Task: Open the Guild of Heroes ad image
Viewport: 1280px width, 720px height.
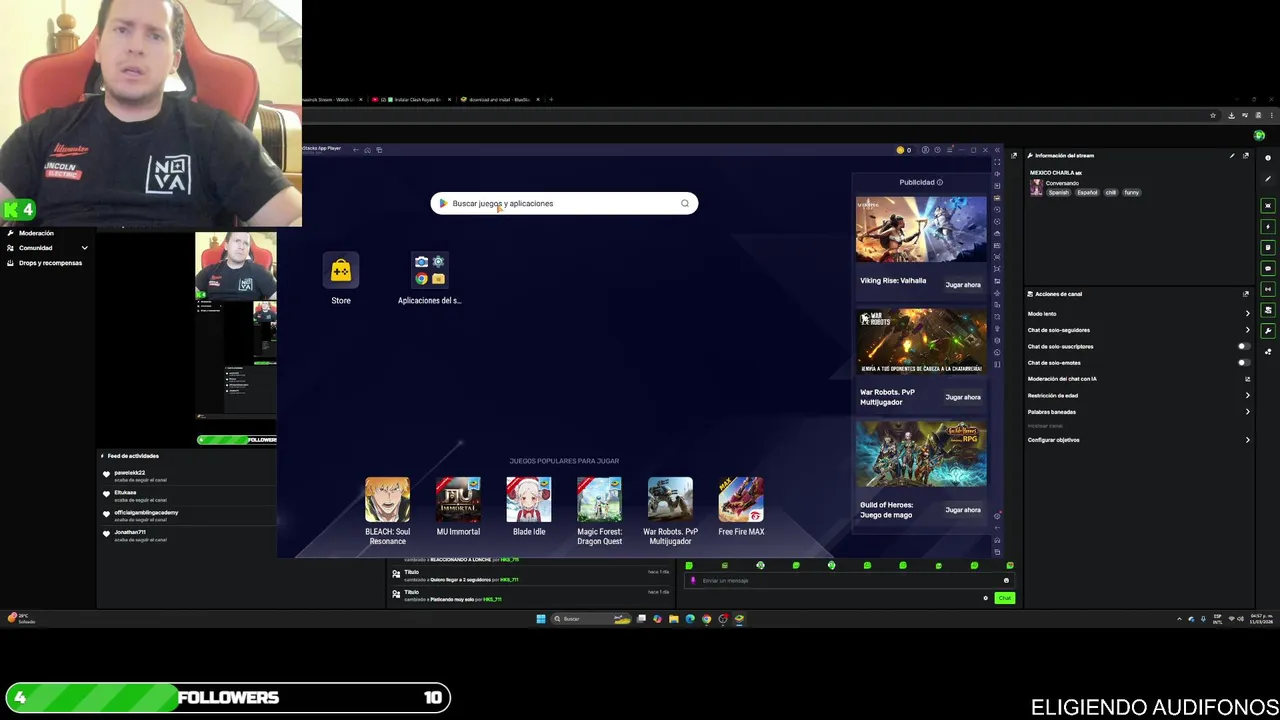Action: click(921, 454)
